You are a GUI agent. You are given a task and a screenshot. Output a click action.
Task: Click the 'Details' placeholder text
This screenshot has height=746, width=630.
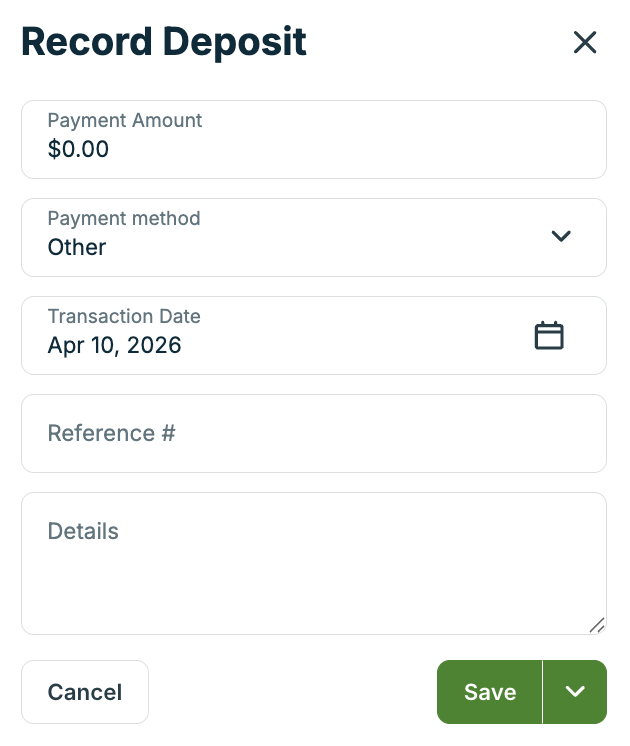point(83,531)
